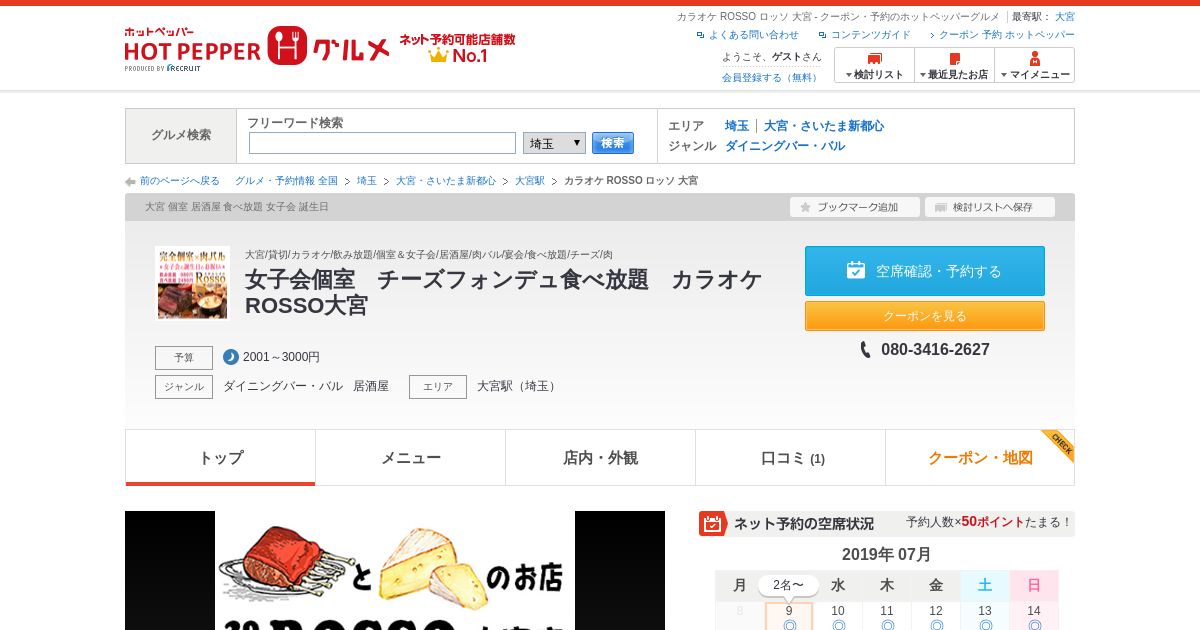Open 最近見たお店 dropdown
The image size is (1200, 630).
tap(954, 65)
